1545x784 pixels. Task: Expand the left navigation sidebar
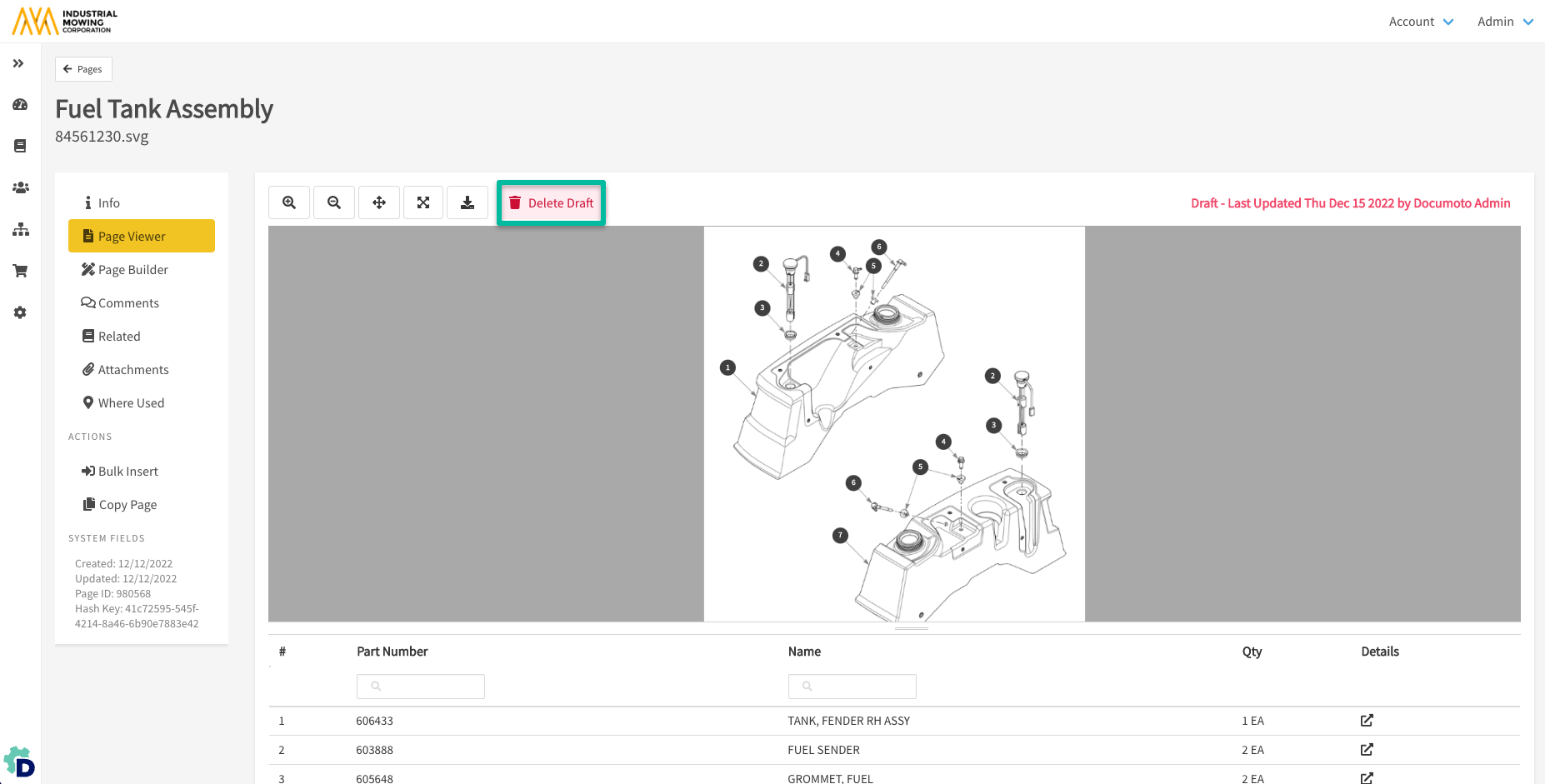[18, 63]
